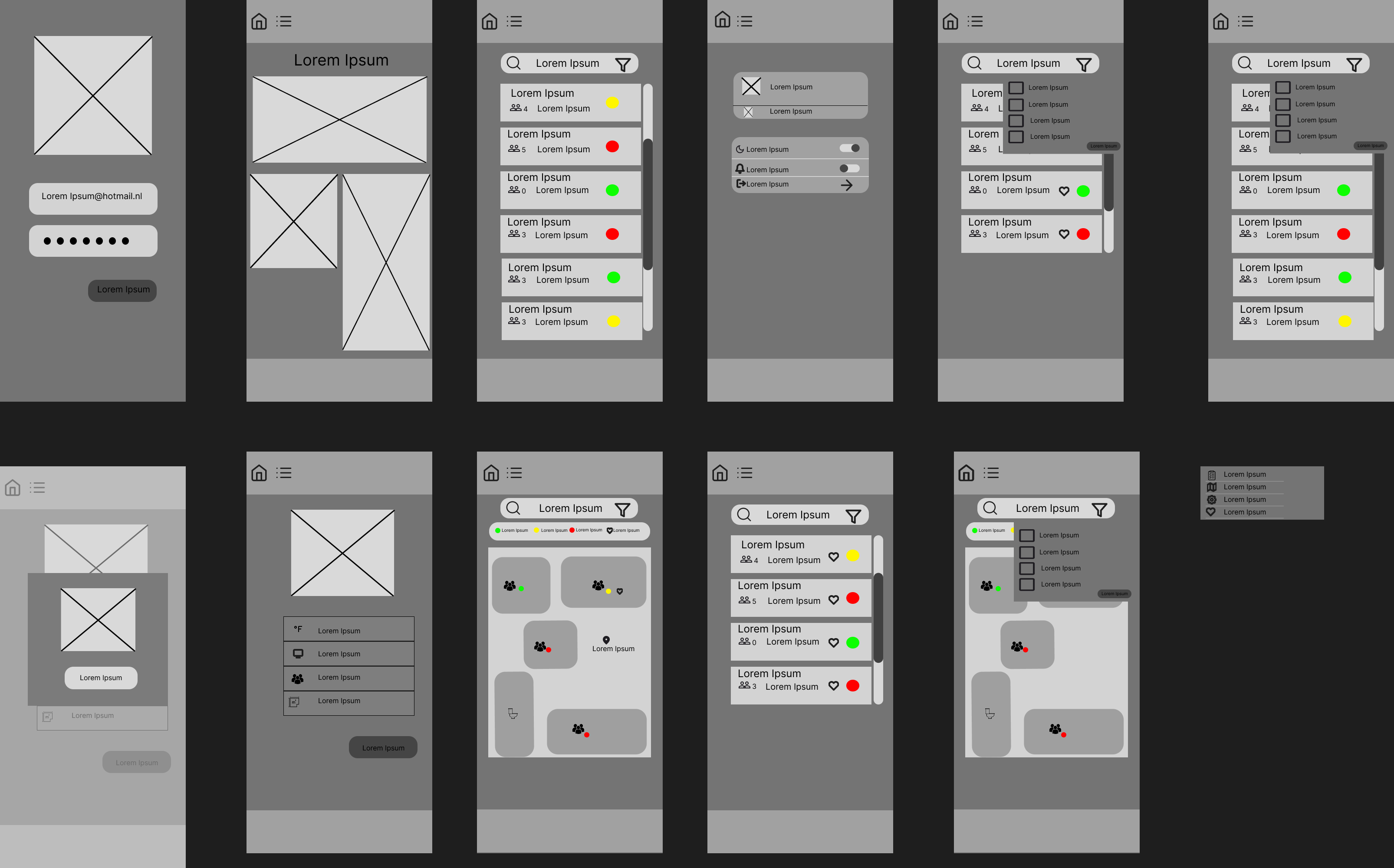The height and width of the screenshot is (868, 1394).
Task: Select the toilet icon on the floor map
Action: pos(513,714)
